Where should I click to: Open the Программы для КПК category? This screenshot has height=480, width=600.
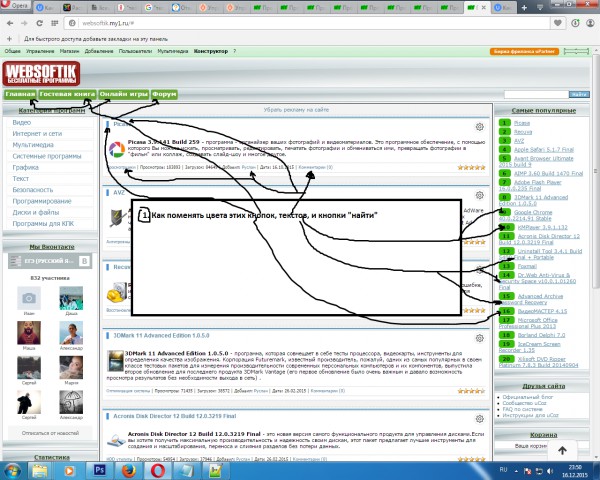43,224
